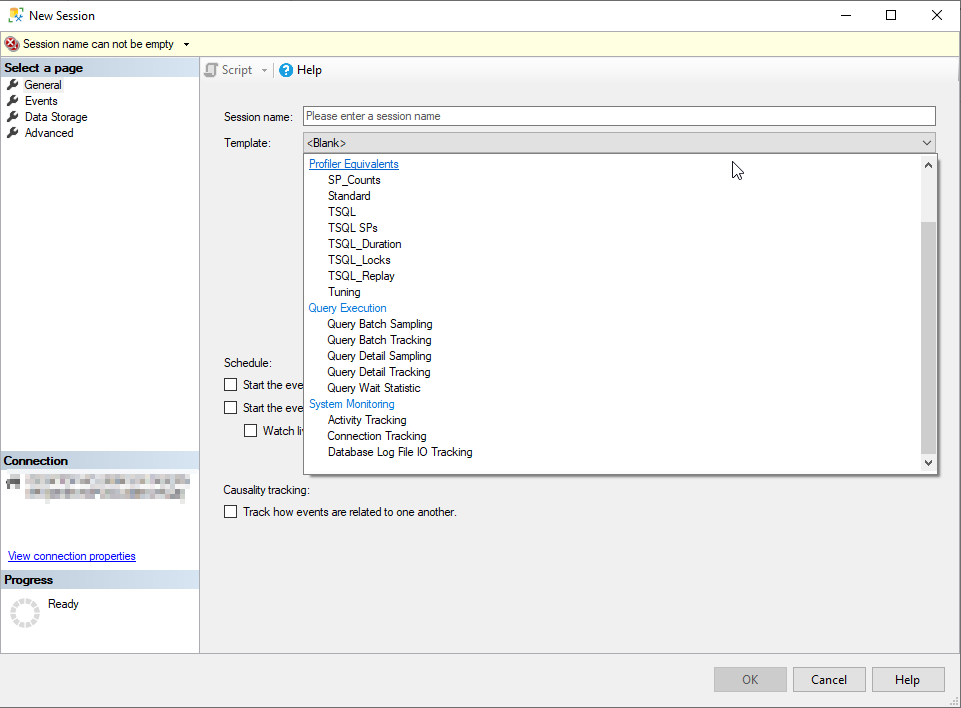The image size is (961, 708).
Task: Check the Watch live data checkbox
Action: 251,431
